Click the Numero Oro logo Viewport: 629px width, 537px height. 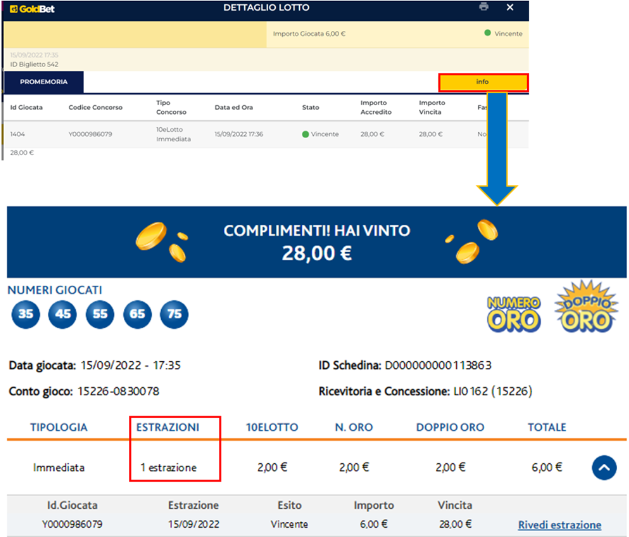512,313
